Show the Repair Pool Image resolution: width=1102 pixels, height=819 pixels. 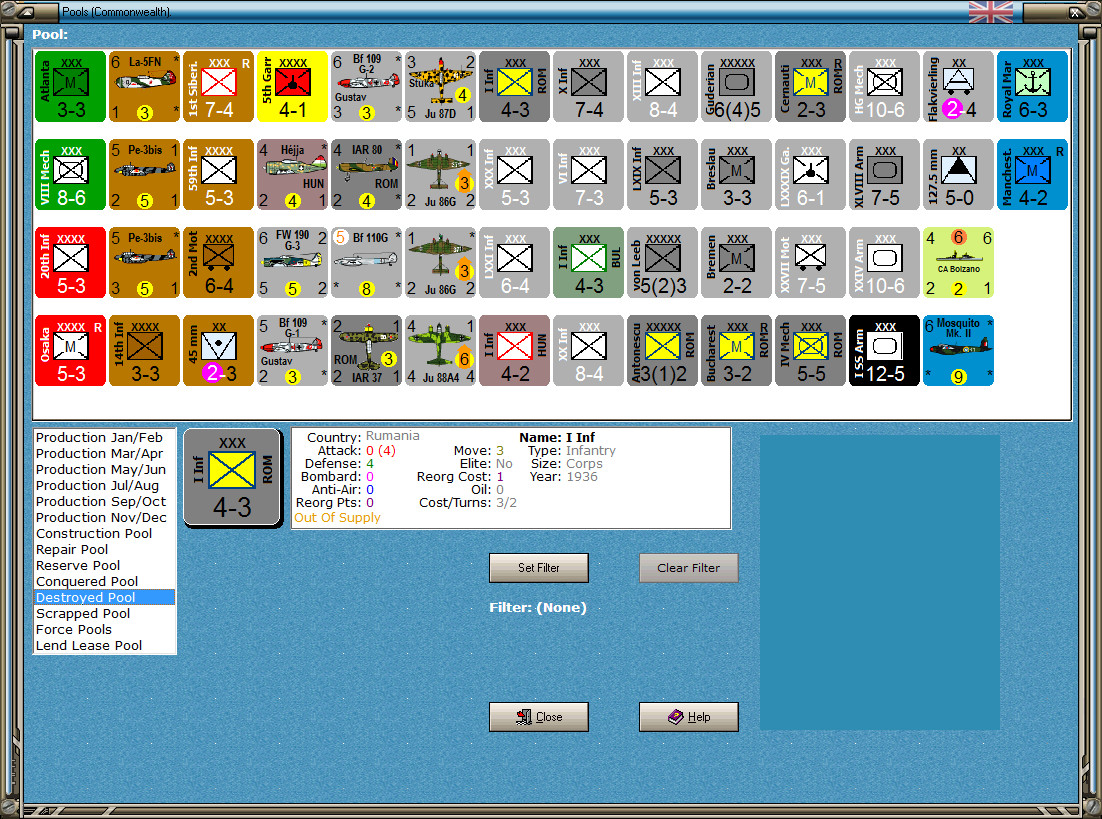click(104, 549)
